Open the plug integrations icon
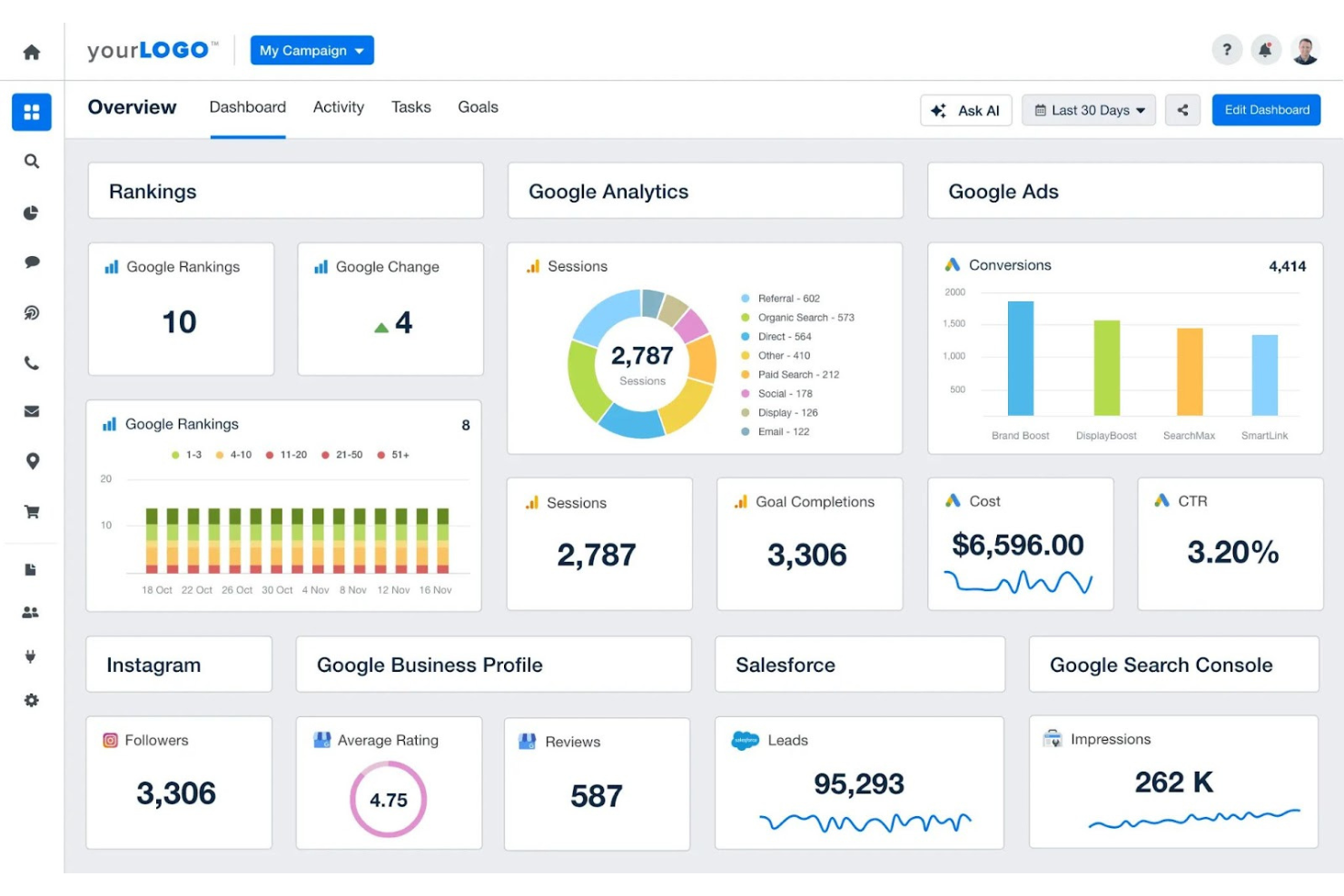Viewport: 1344px width, 896px height. 31,656
